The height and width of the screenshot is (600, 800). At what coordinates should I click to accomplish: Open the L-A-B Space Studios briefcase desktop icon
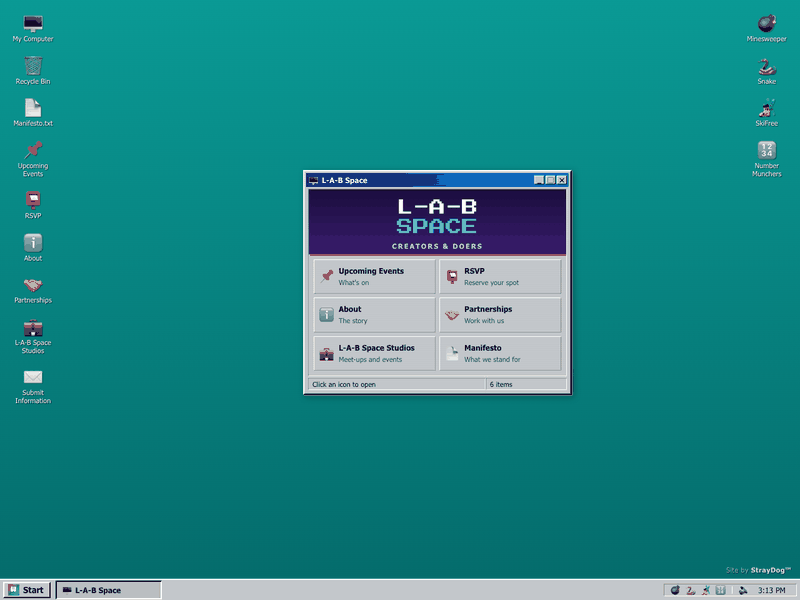[33, 336]
